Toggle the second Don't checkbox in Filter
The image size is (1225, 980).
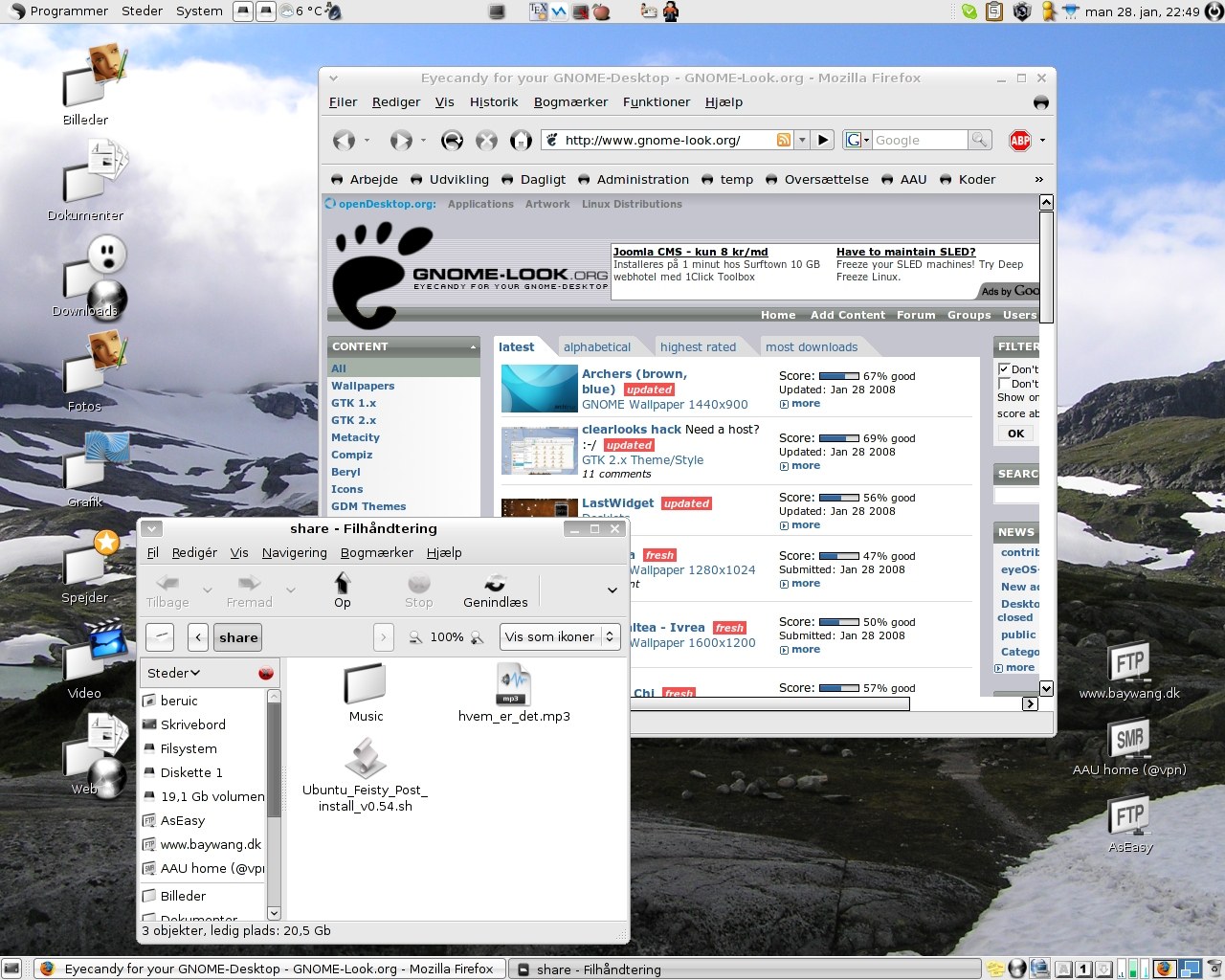(1004, 383)
